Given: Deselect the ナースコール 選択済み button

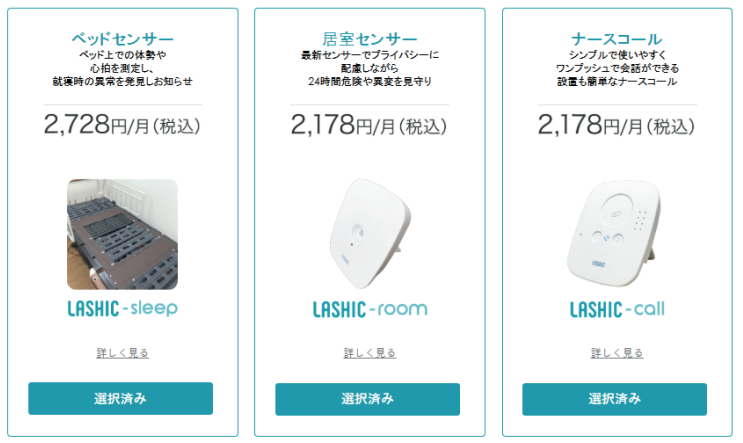Looking at the screenshot, I should coord(614,399).
